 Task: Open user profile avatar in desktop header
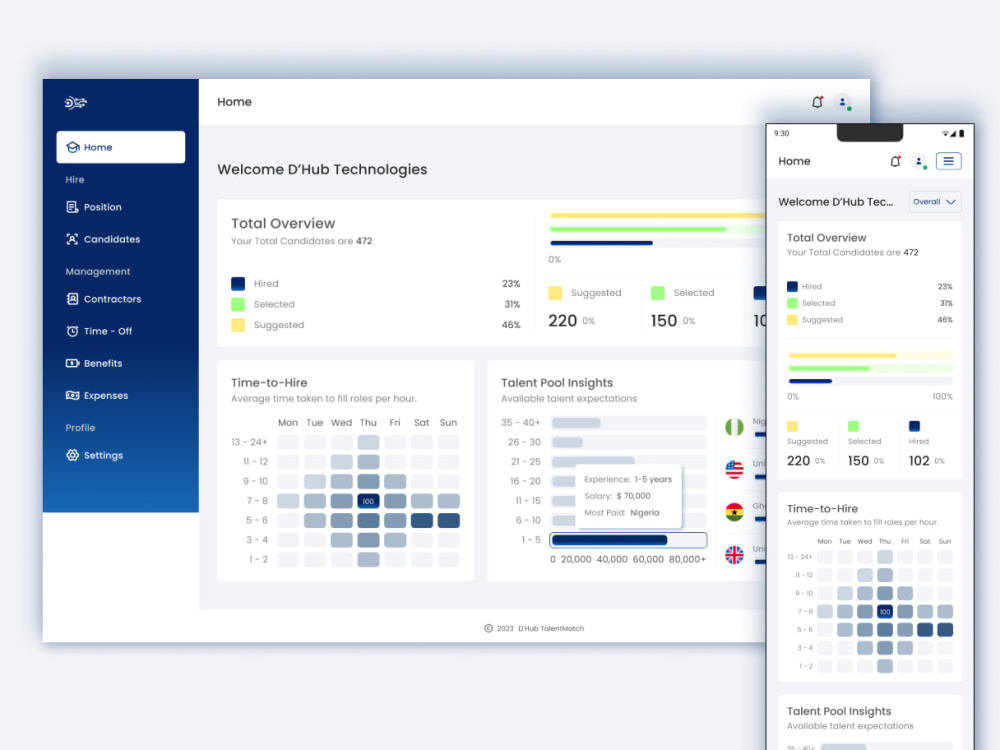[843, 102]
